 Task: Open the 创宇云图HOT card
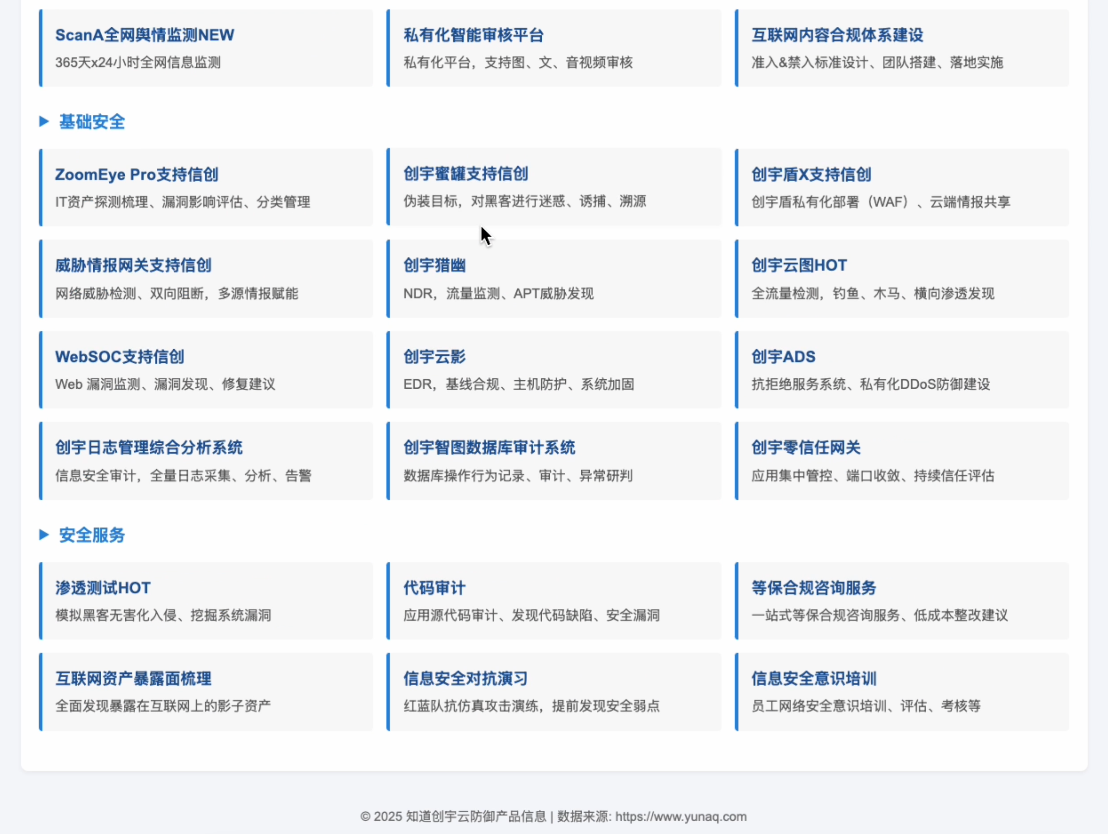point(902,278)
